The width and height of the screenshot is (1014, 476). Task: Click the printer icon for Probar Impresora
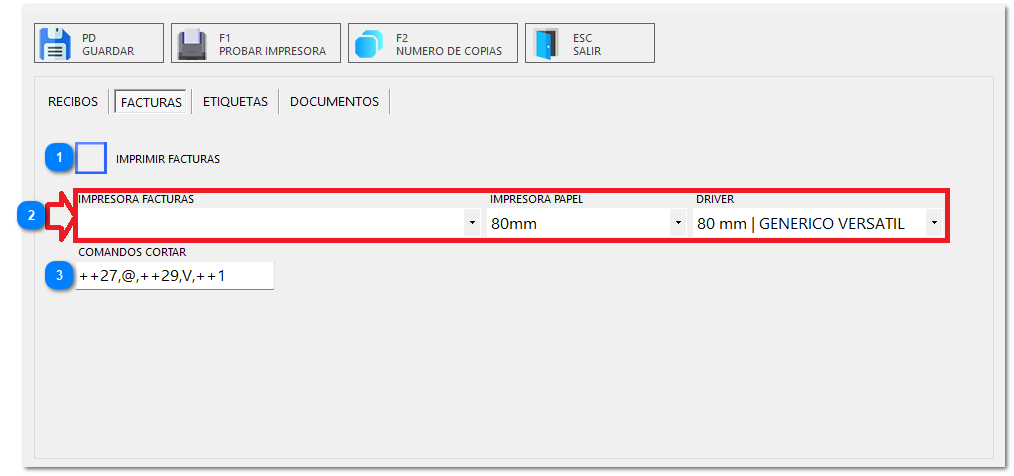(192, 44)
